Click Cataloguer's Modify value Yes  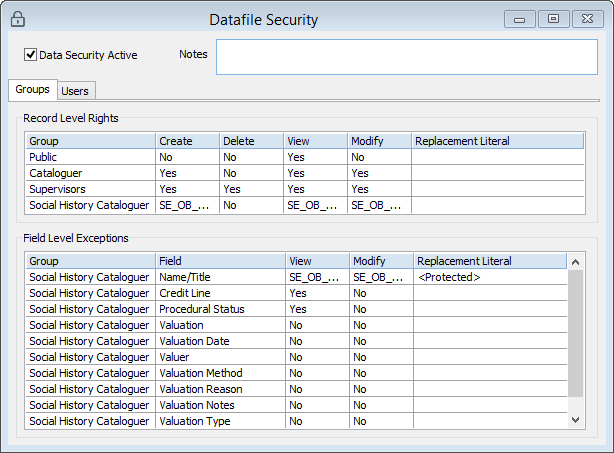click(x=379, y=173)
